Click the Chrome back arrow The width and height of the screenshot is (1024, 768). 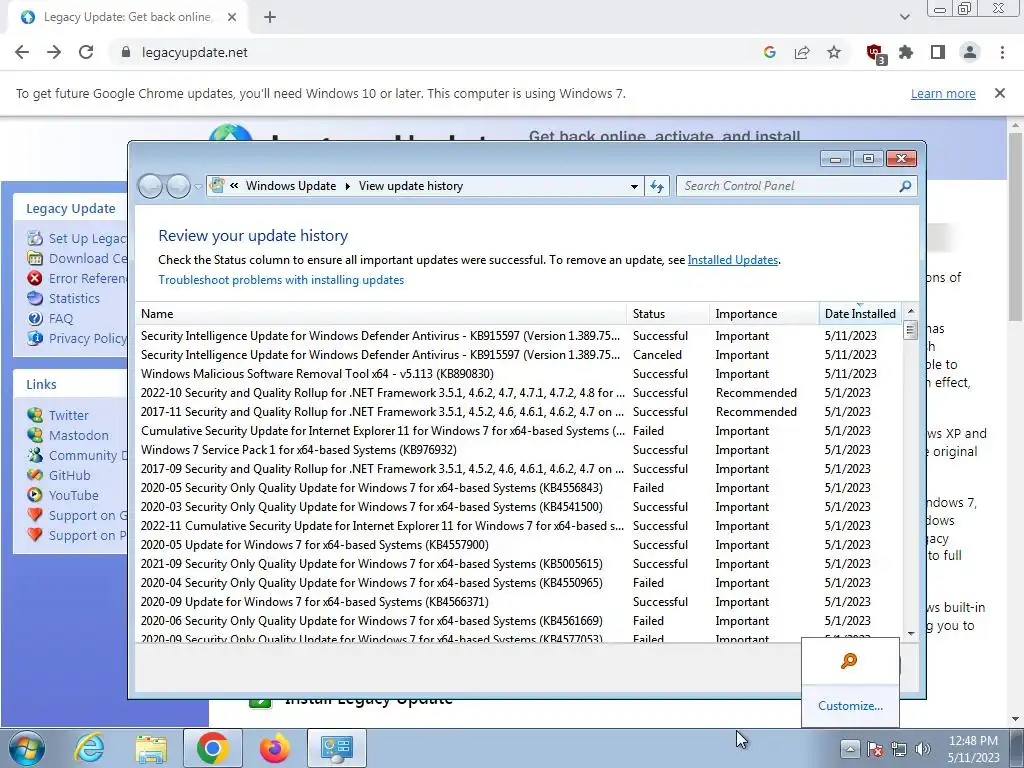tap(22, 52)
